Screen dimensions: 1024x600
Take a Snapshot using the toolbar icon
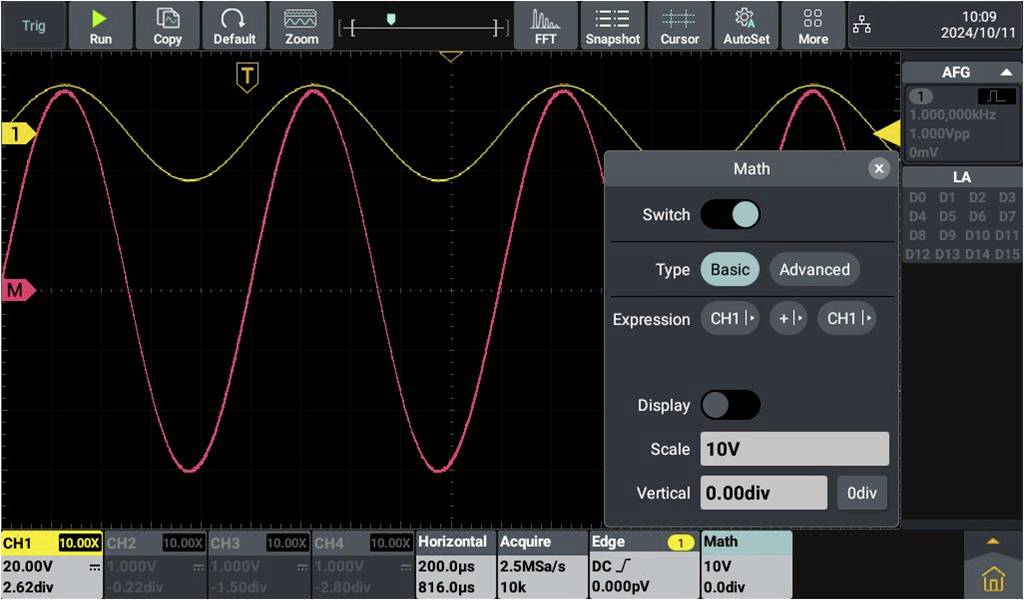[613, 25]
